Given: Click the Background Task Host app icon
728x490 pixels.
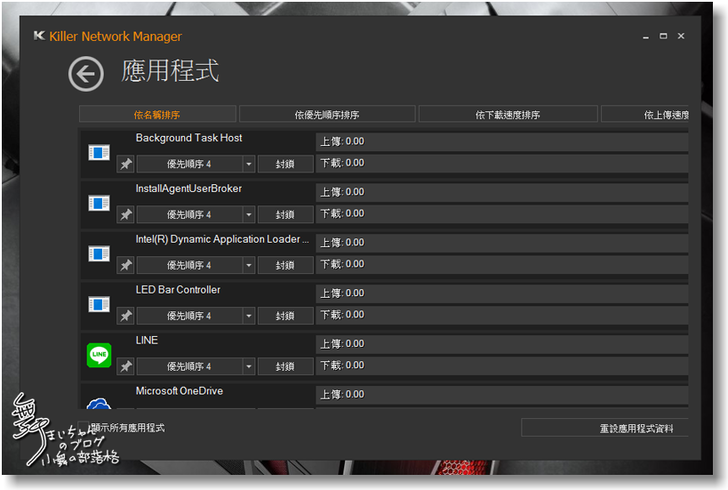Looking at the screenshot, I should pyautogui.click(x=99, y=152).
